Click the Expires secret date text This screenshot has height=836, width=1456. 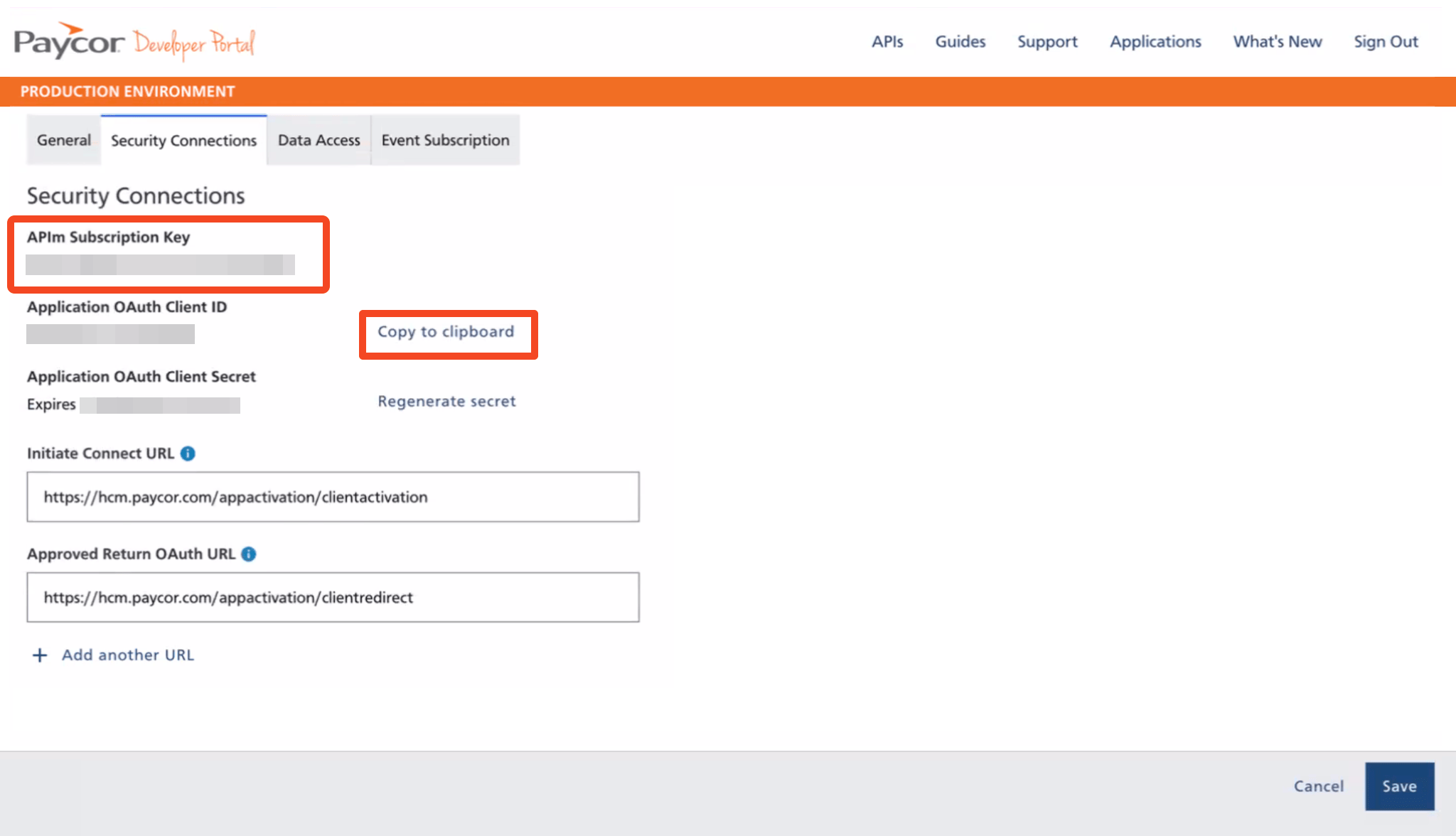(x=133, y=404)
